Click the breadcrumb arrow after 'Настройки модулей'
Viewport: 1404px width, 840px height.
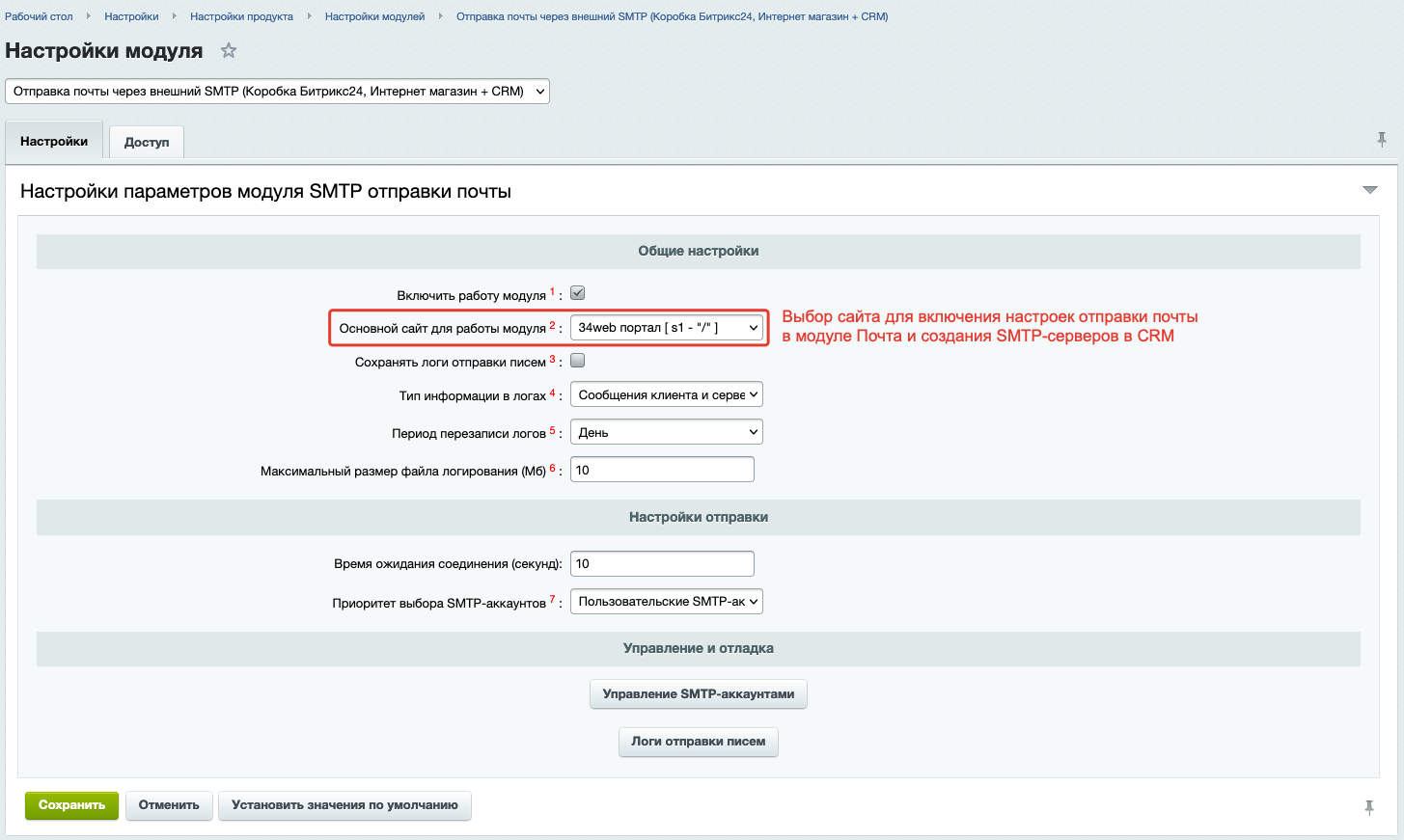(441, 15)
